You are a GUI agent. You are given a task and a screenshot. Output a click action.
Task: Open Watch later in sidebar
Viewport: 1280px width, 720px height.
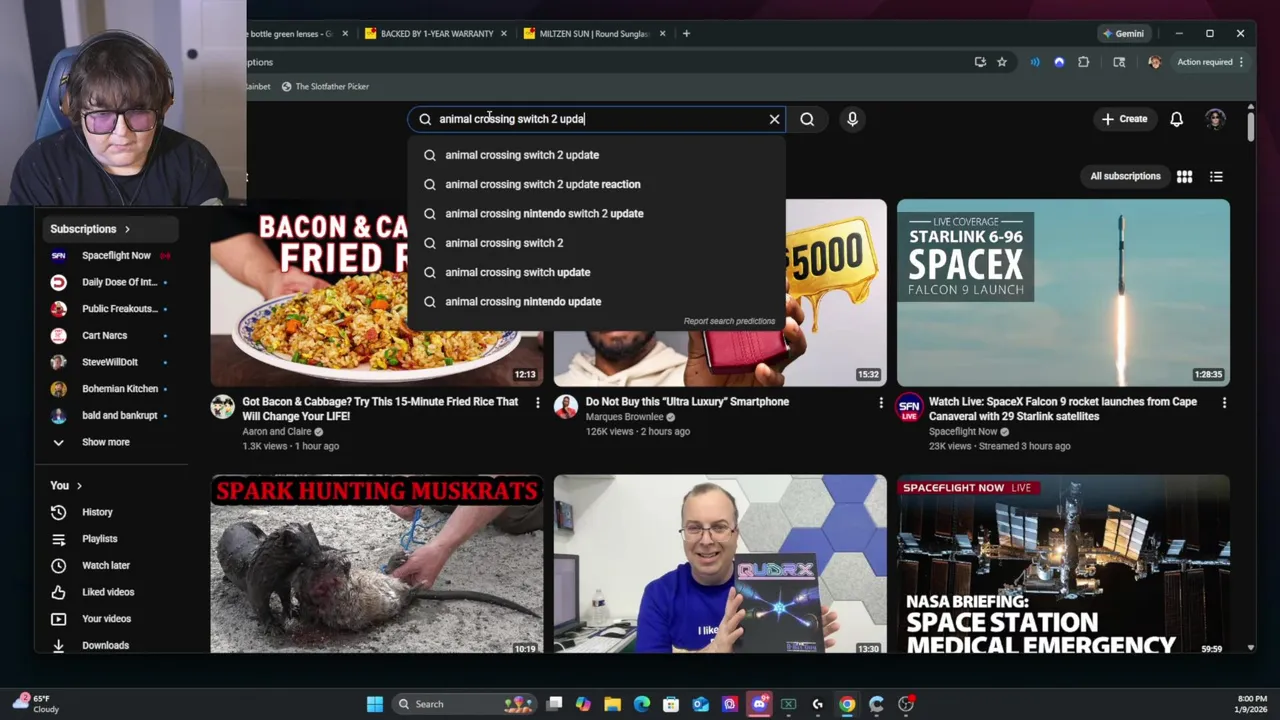pyautogui.click(x=110, y=565)
